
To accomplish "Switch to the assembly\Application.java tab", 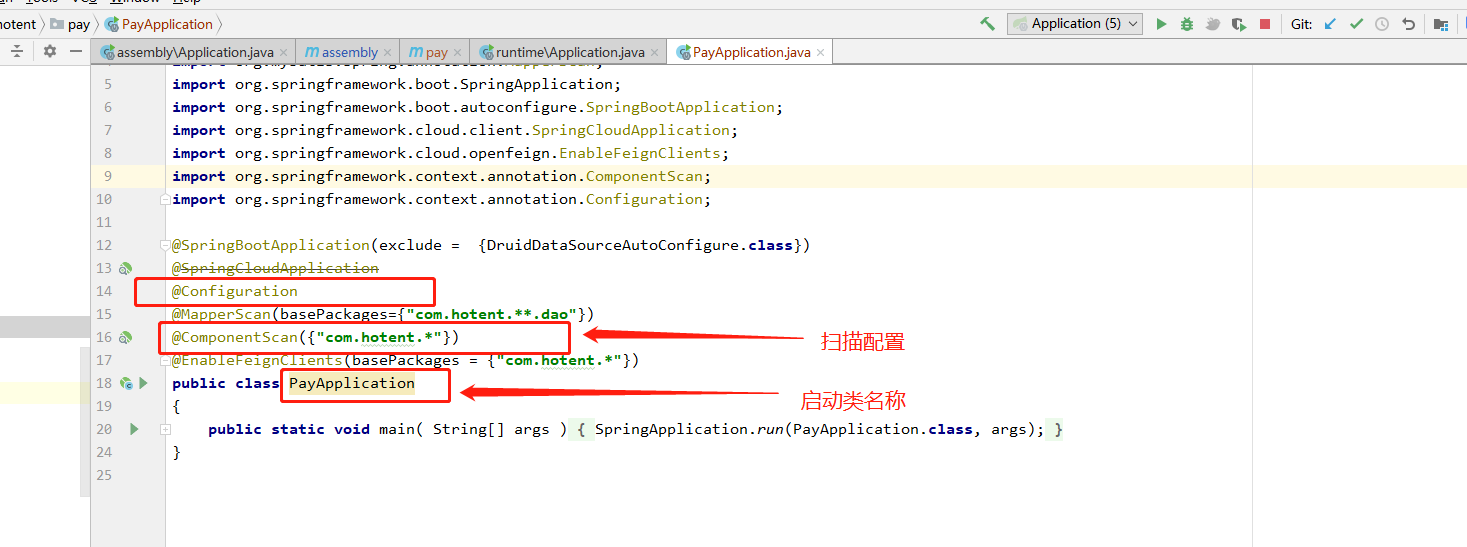I will click(195, 52).
